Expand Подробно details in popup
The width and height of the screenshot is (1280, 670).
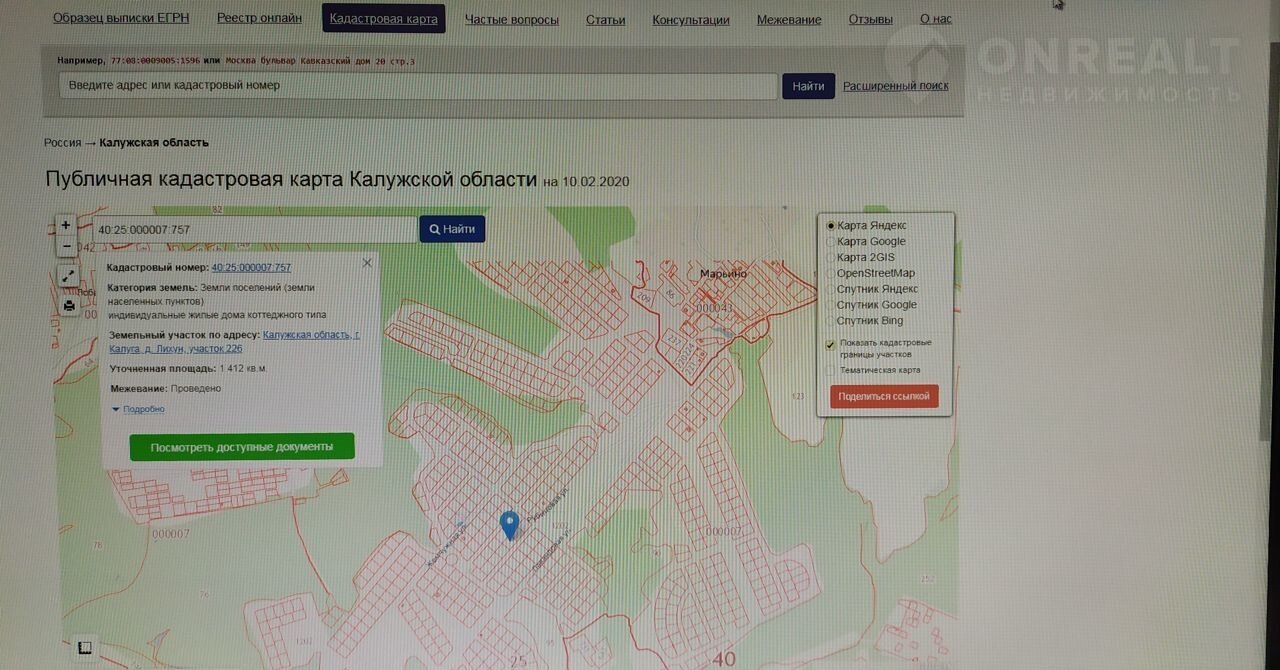coord(139,409)
